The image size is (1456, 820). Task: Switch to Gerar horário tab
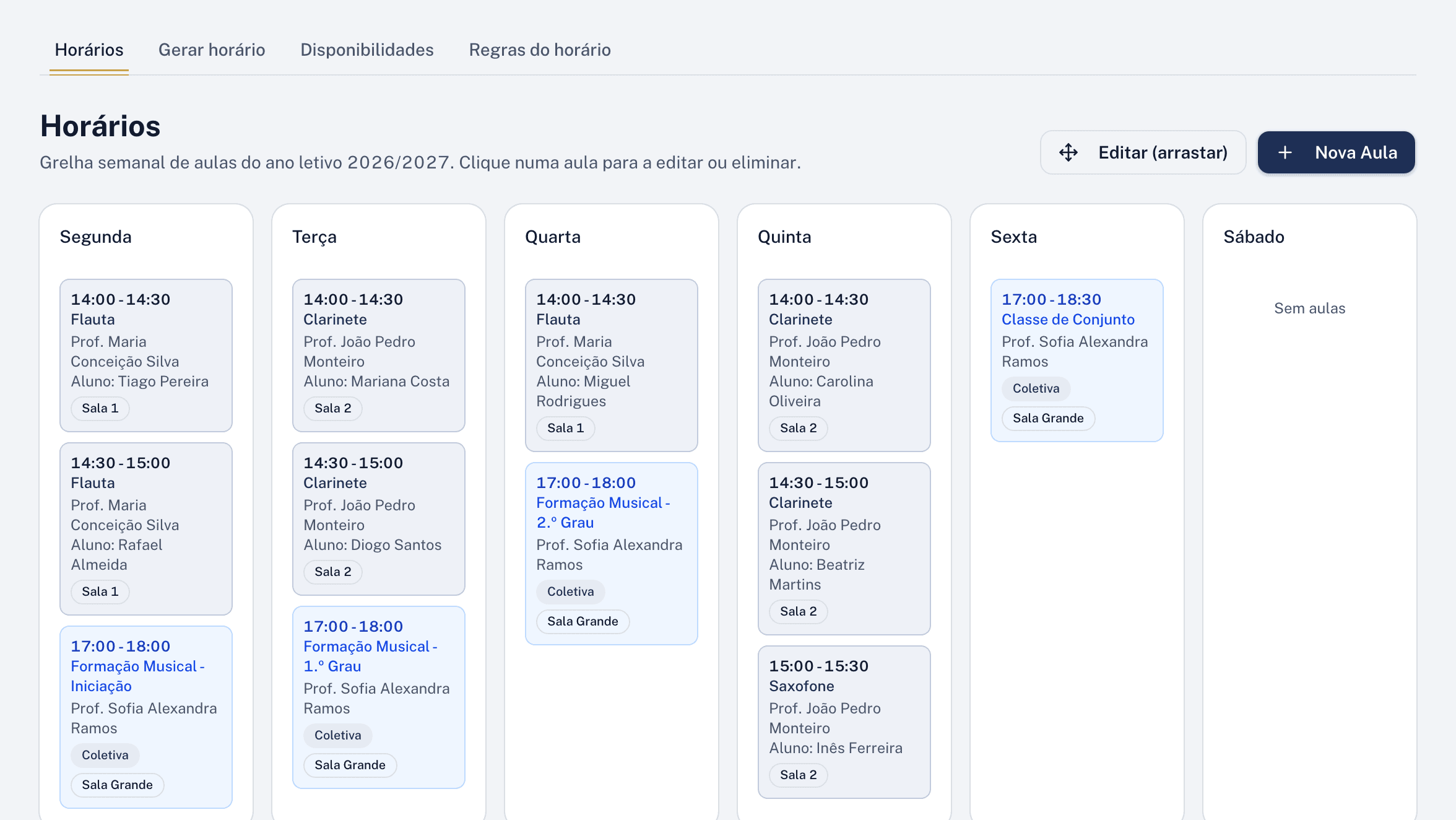(212, 50)
